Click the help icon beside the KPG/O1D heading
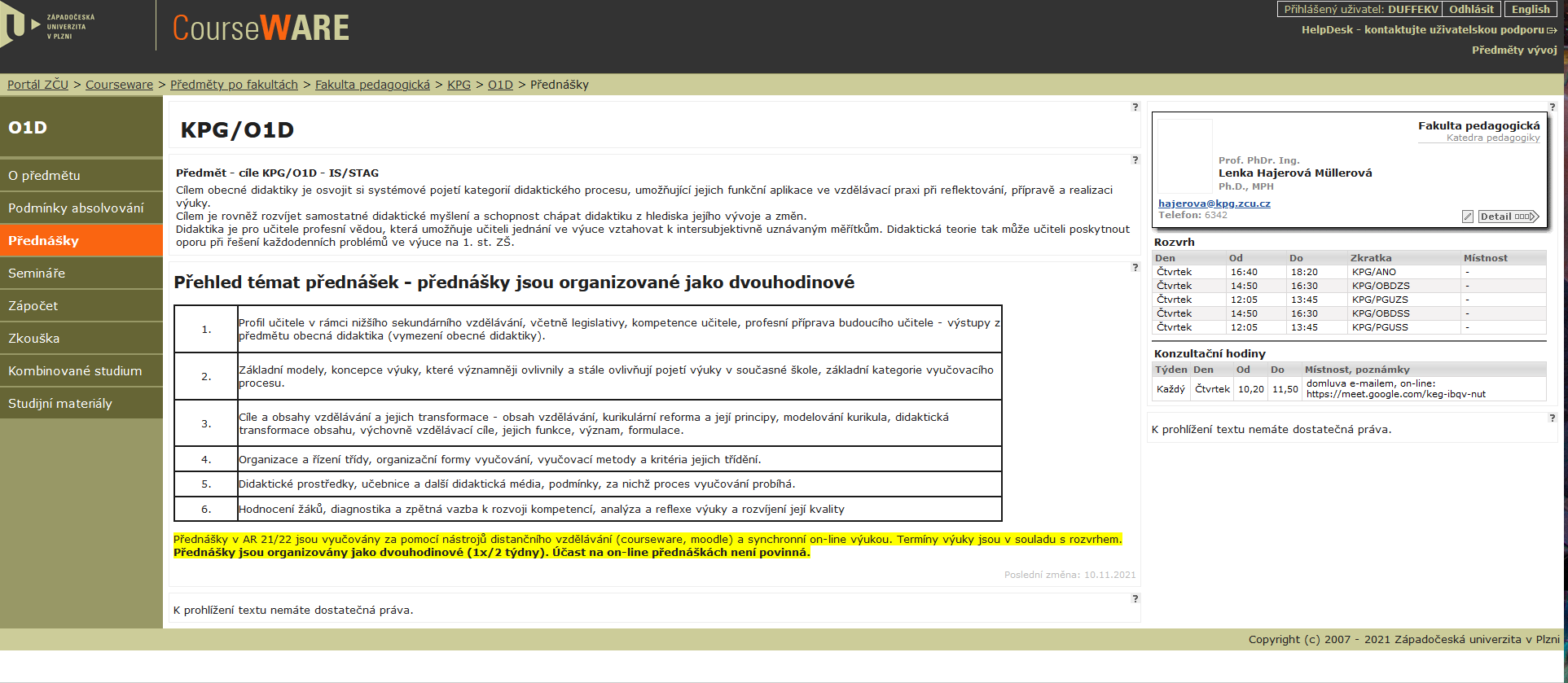1568x683 pixels. (x=1135, y=107)
